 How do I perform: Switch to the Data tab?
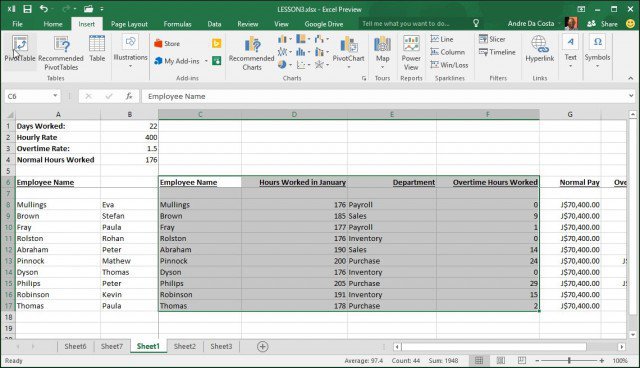tap(214, 24)
